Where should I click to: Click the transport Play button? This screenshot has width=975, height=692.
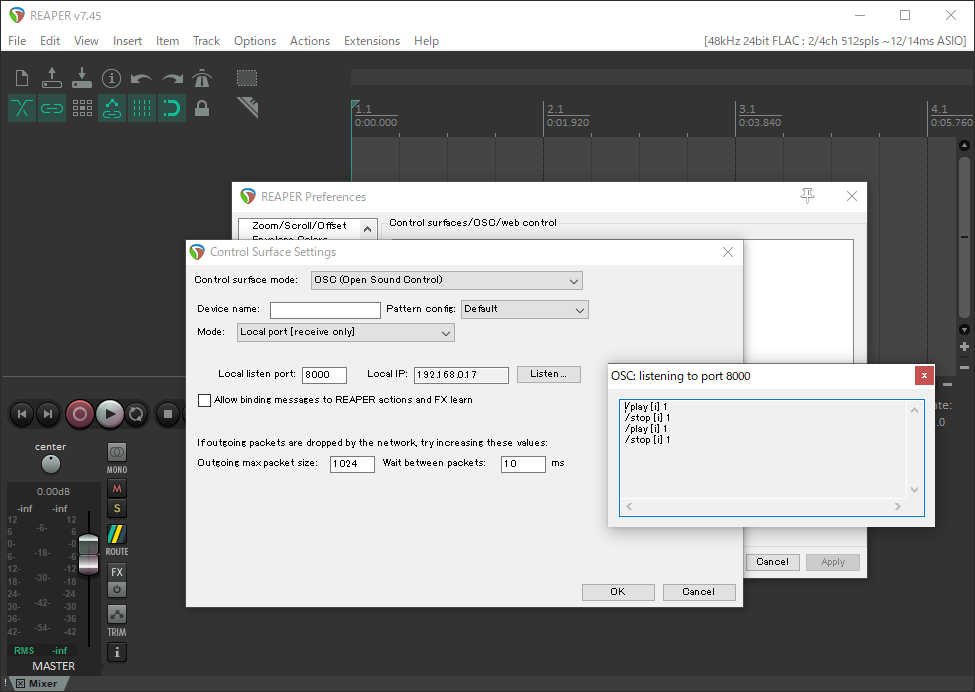tap(109, 414)
